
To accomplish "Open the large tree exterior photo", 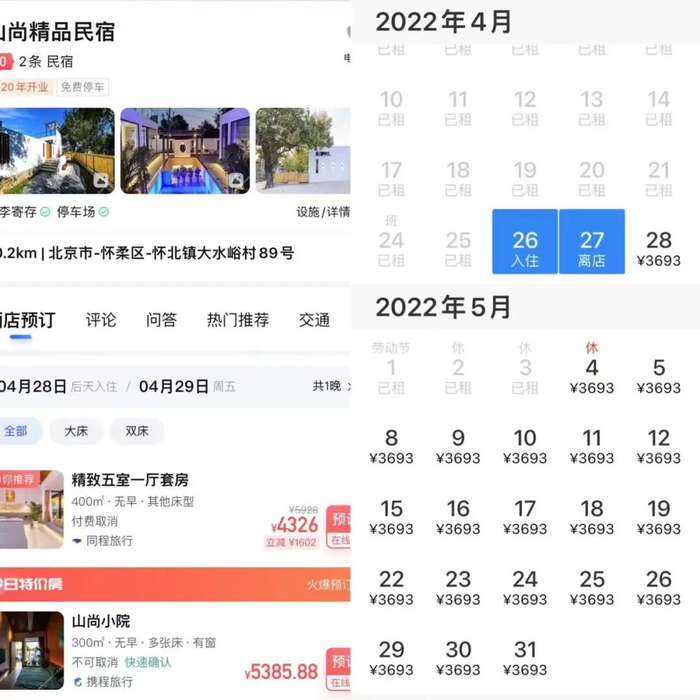I will tap(303, 151).
